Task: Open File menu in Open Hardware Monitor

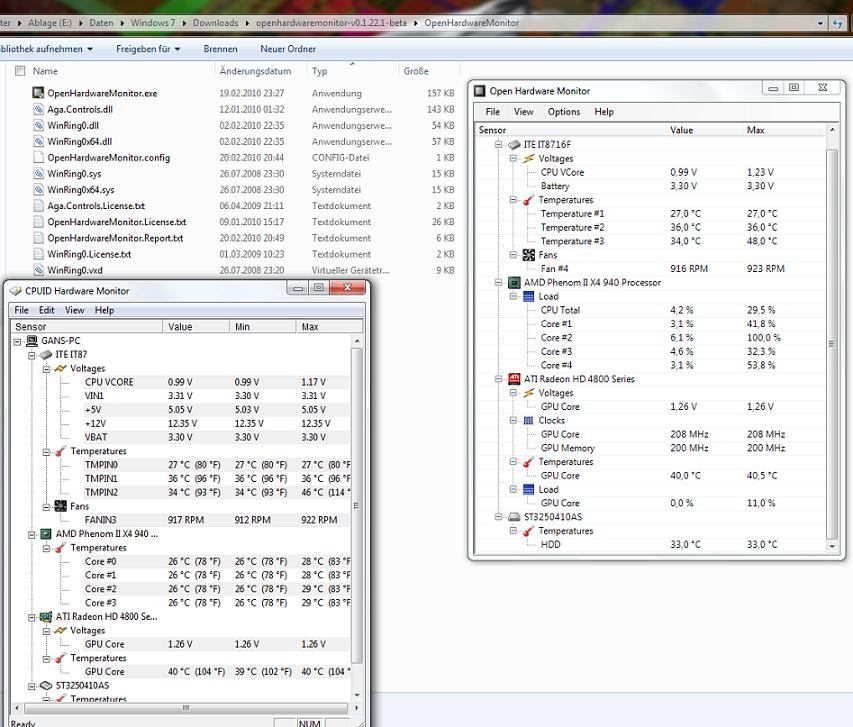Action: pyautogui.click(x=493, y=112)
